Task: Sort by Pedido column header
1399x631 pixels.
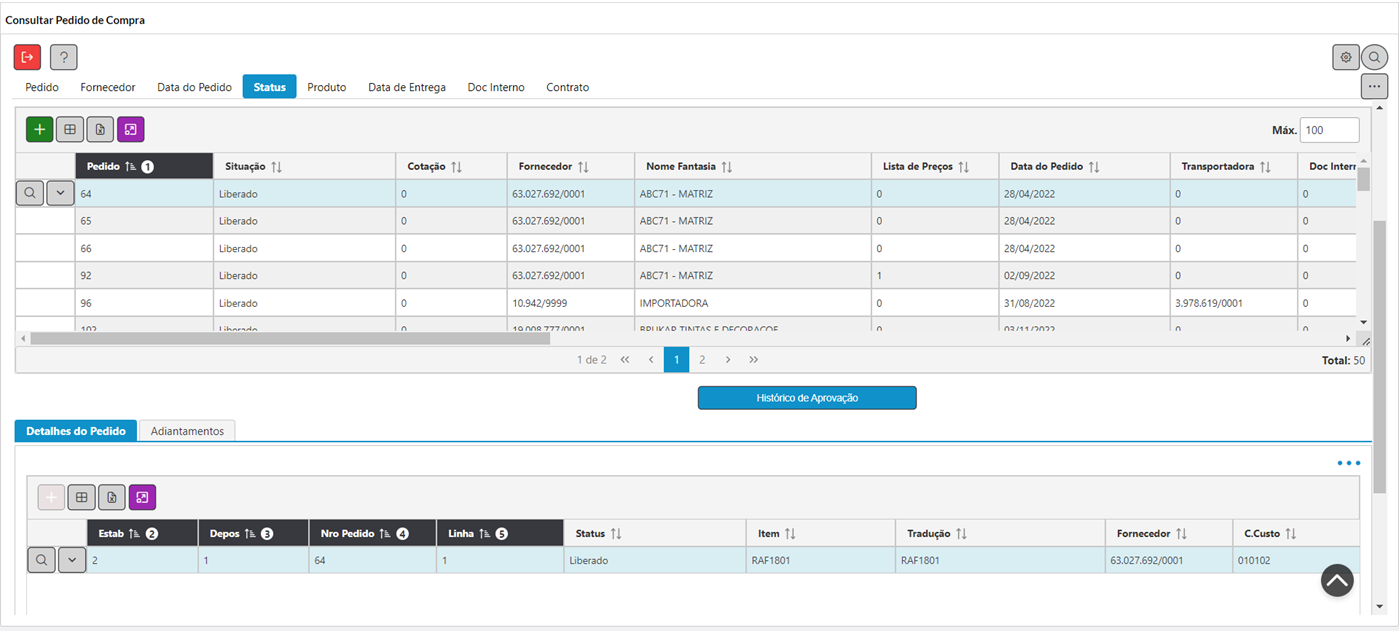Action: (x=144, y=166)
